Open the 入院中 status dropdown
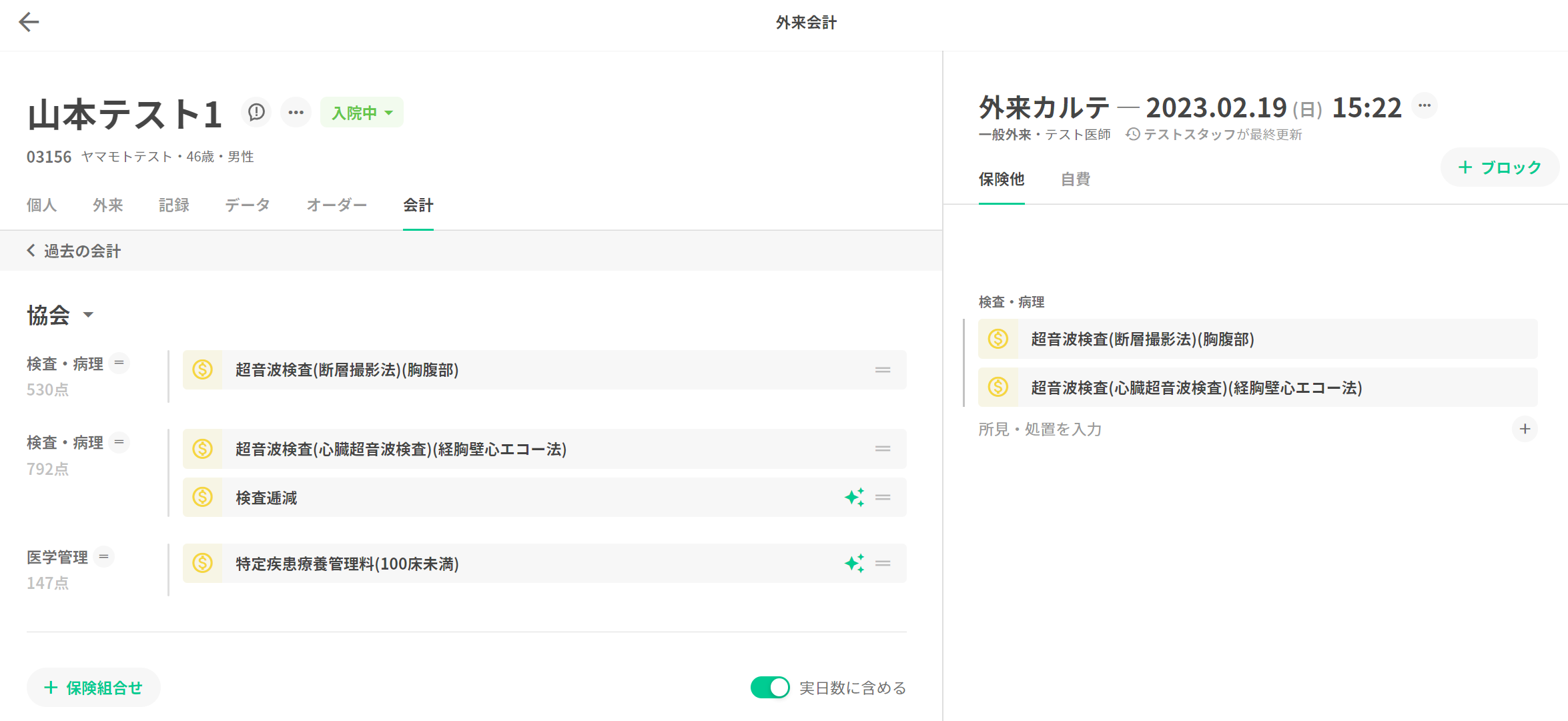This screenshot has height=721, width=1568. pyautogui.click(x=362, y=113)
